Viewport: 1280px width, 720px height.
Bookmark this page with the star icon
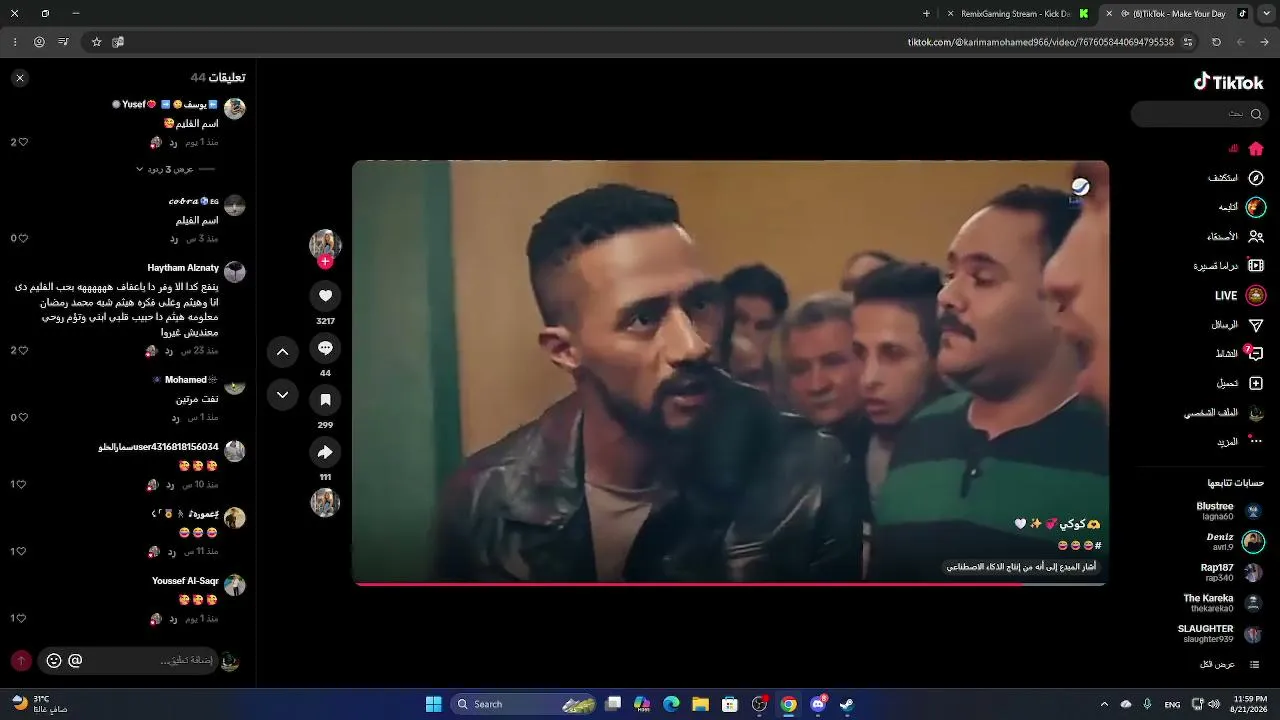coord(96,42)
